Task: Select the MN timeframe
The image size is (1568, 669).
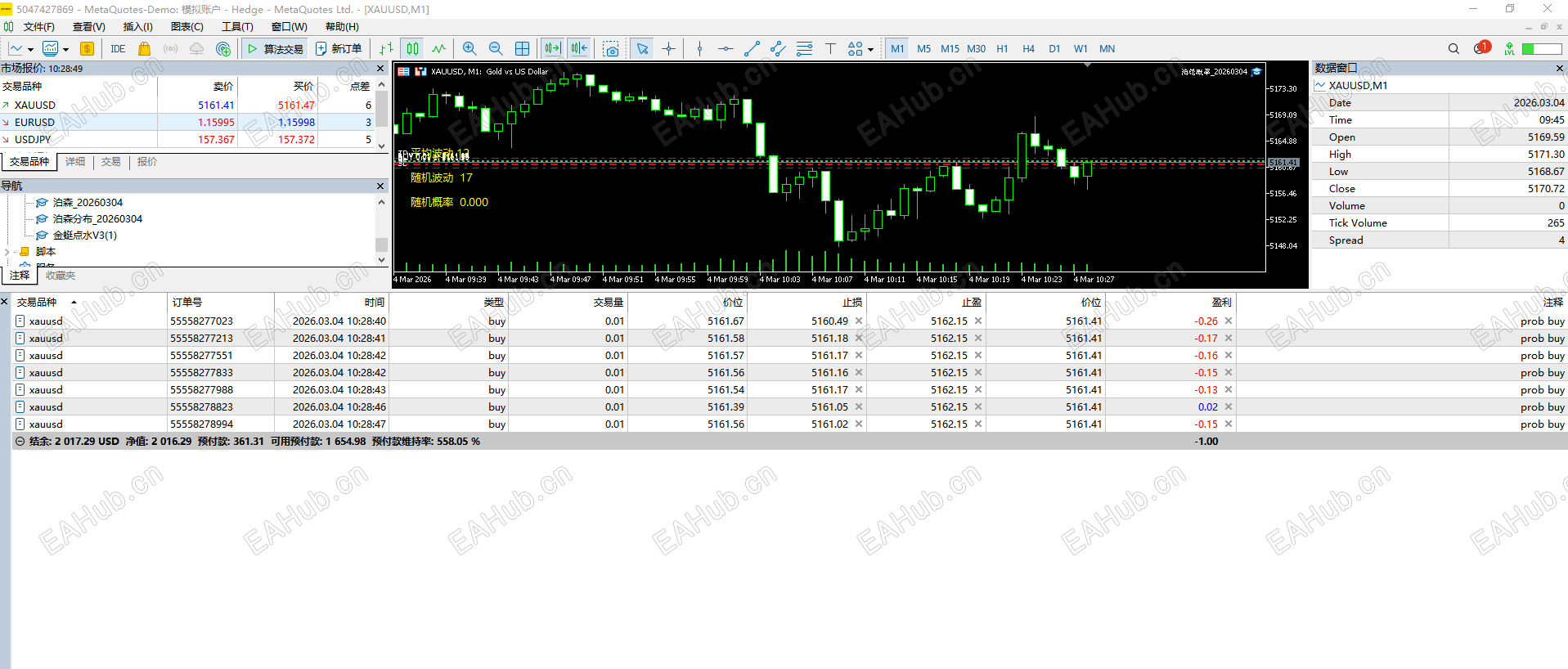Action: click(1107, 49)
